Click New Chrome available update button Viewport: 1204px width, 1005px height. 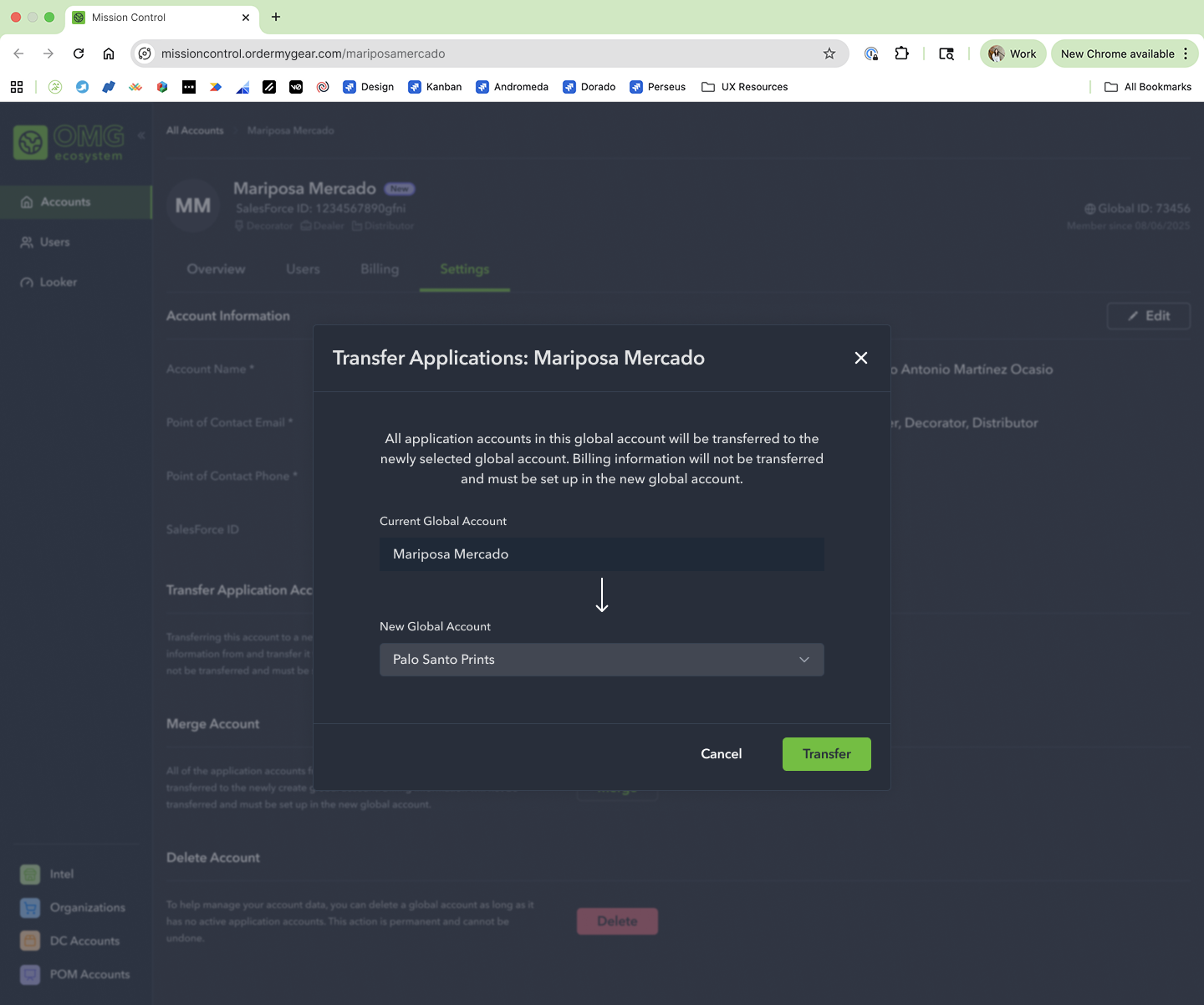[1117, 54]
